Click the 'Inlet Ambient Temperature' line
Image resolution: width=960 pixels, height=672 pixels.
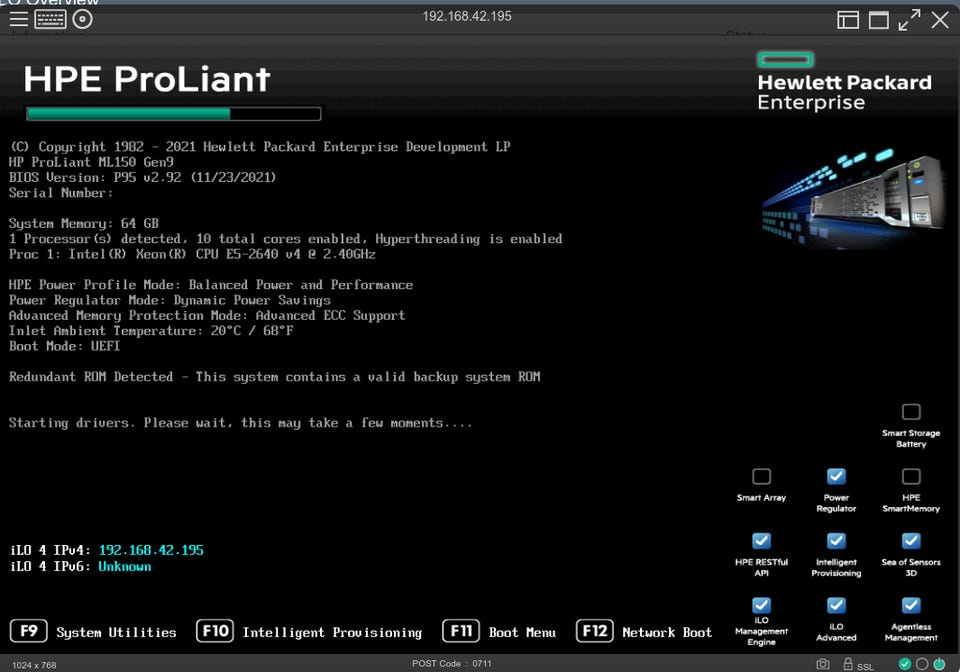pyautogui.click(x=151, y=331)
